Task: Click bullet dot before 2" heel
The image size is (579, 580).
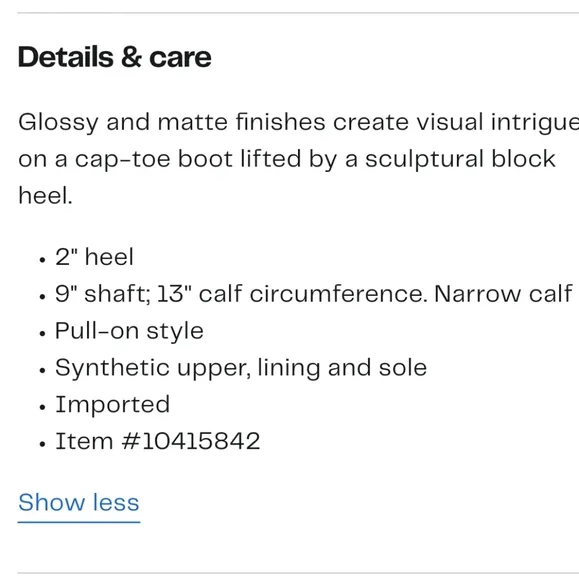Action: [42, 260]
